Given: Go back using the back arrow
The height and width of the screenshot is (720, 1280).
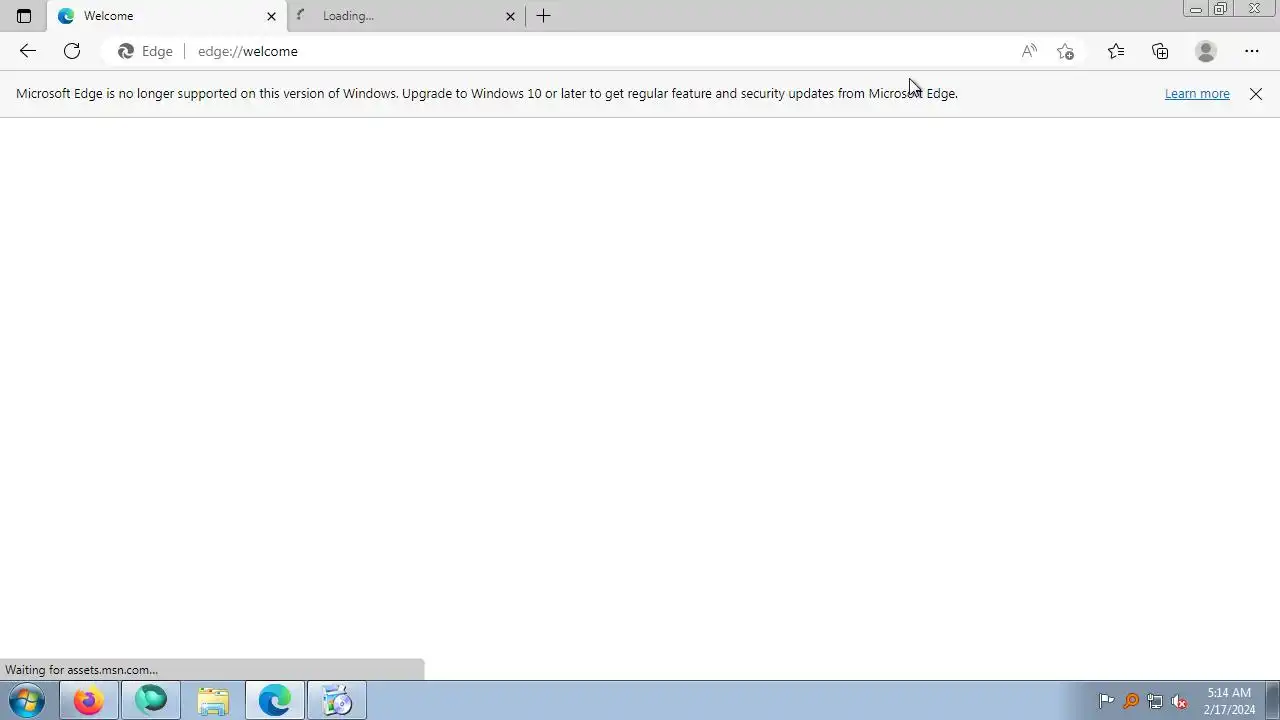Looking at the screenshot, I should [28, 51].
